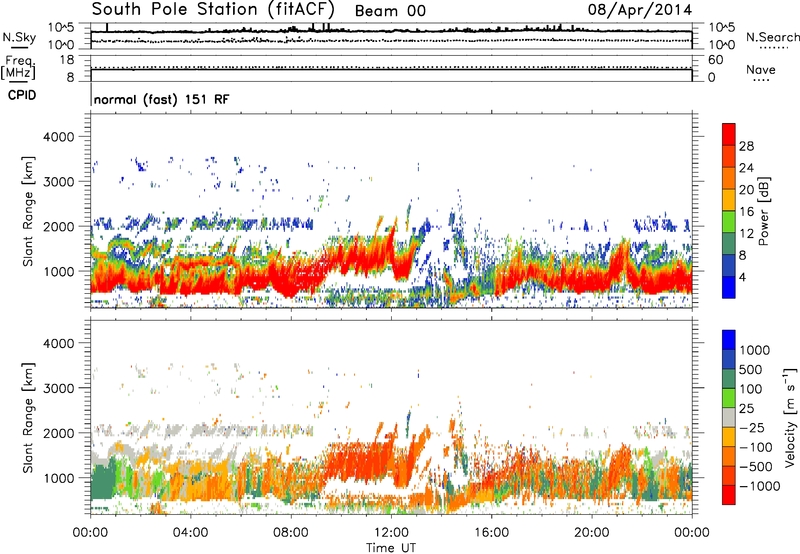800x554 pixels.
Task: Click the '-100' velocity colorbar label
Action: (x=756, y=447)
